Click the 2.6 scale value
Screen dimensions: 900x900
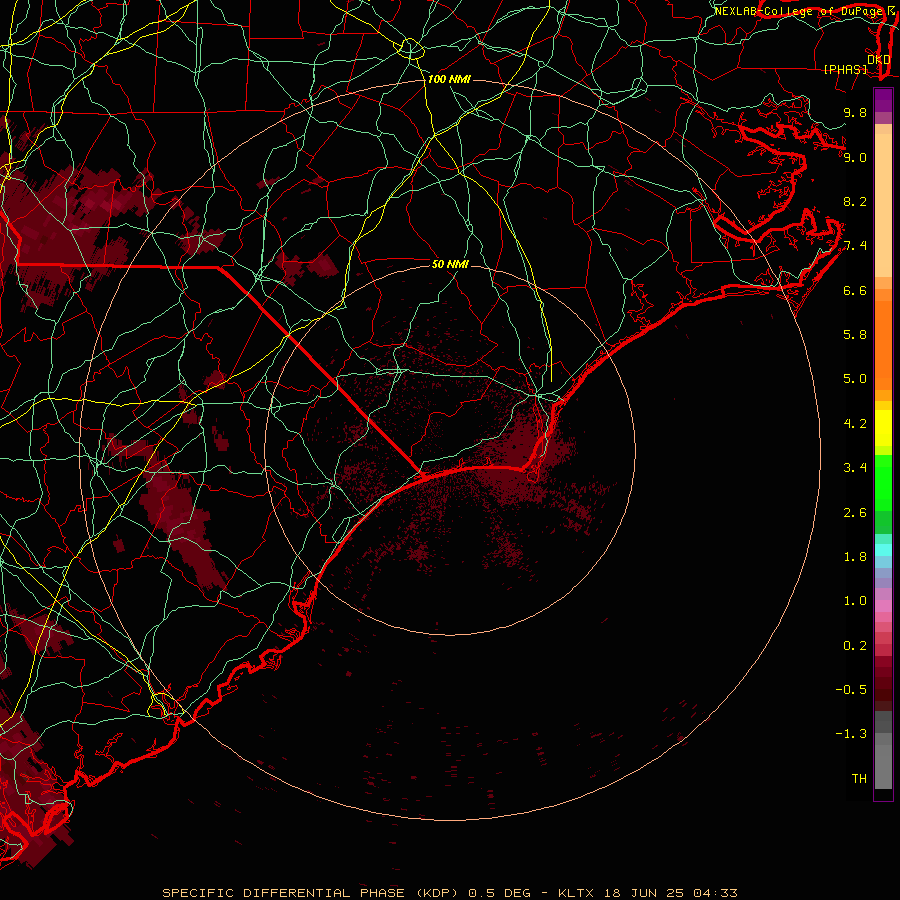coord(855,513)
